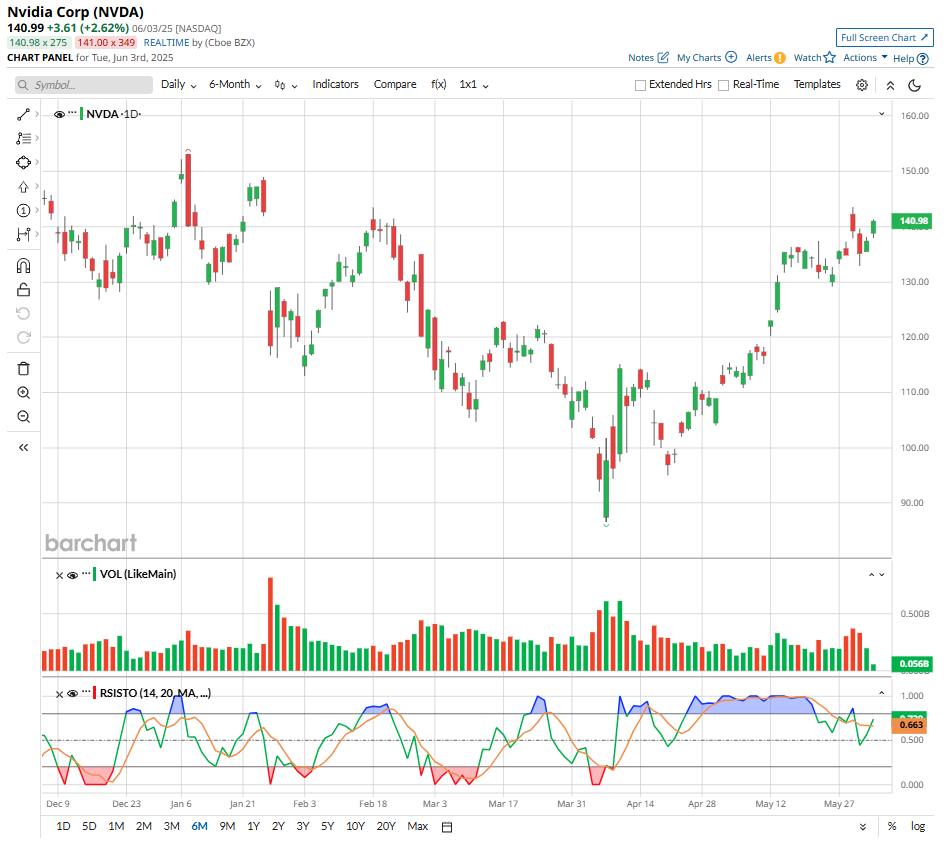Open the Indicators menu
Image resolution: width=946 pixels, height=843 pixels.
tap(335, 84)
